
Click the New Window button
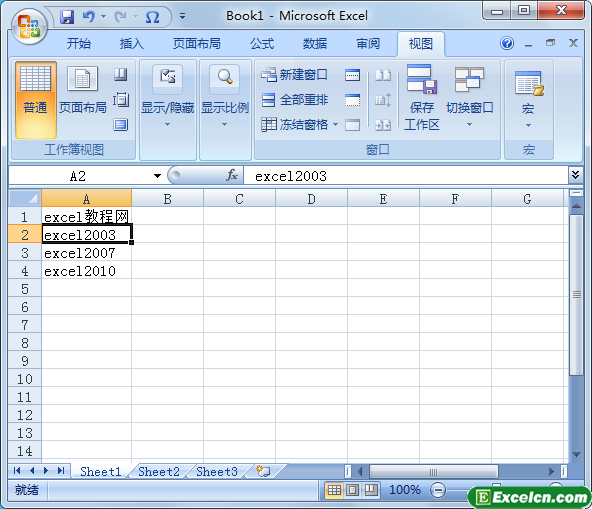[294, 75]
